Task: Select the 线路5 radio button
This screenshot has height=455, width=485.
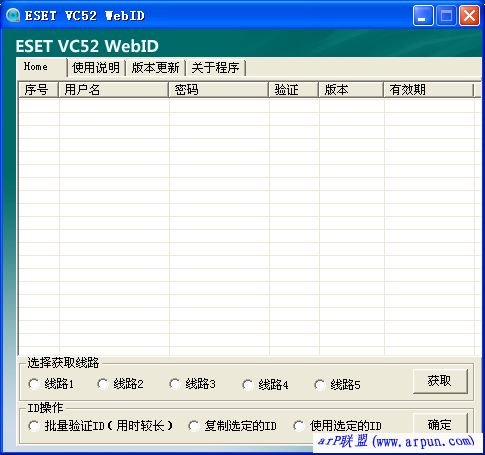Action: tap(337, 385)
